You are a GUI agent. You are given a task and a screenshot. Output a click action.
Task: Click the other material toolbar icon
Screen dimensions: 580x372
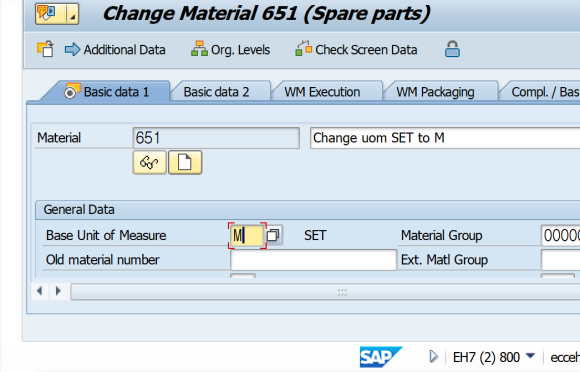[x=45, y=49]
